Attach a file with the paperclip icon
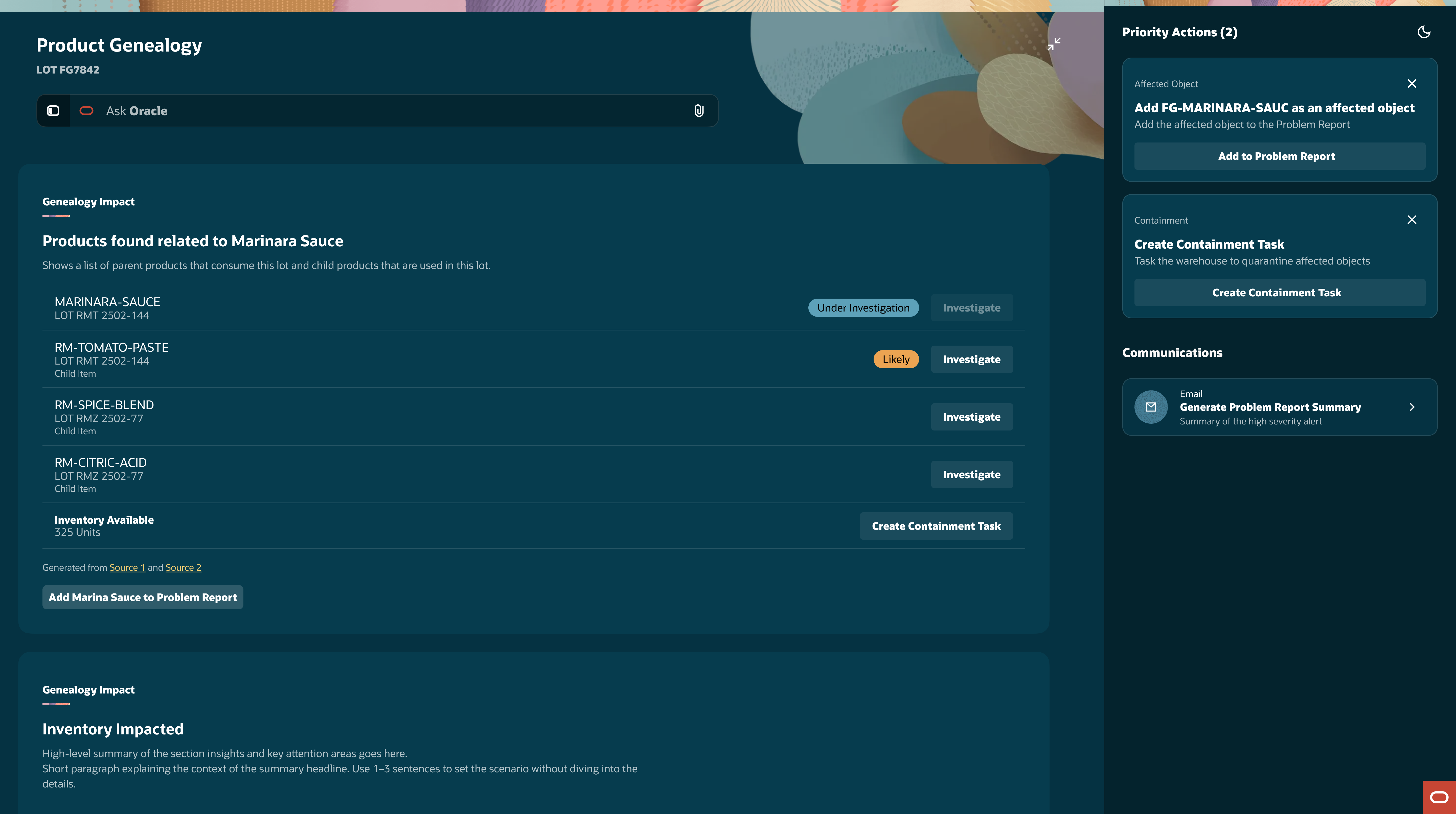The width and height of the screenshot is (1456, 814). (699, 111)
